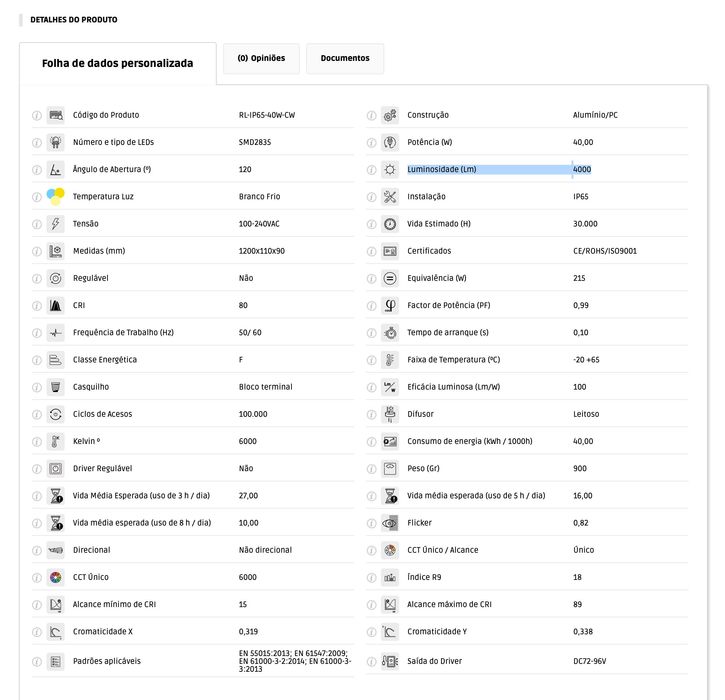Click the Ângulo de Abertura angle icon

56,170
